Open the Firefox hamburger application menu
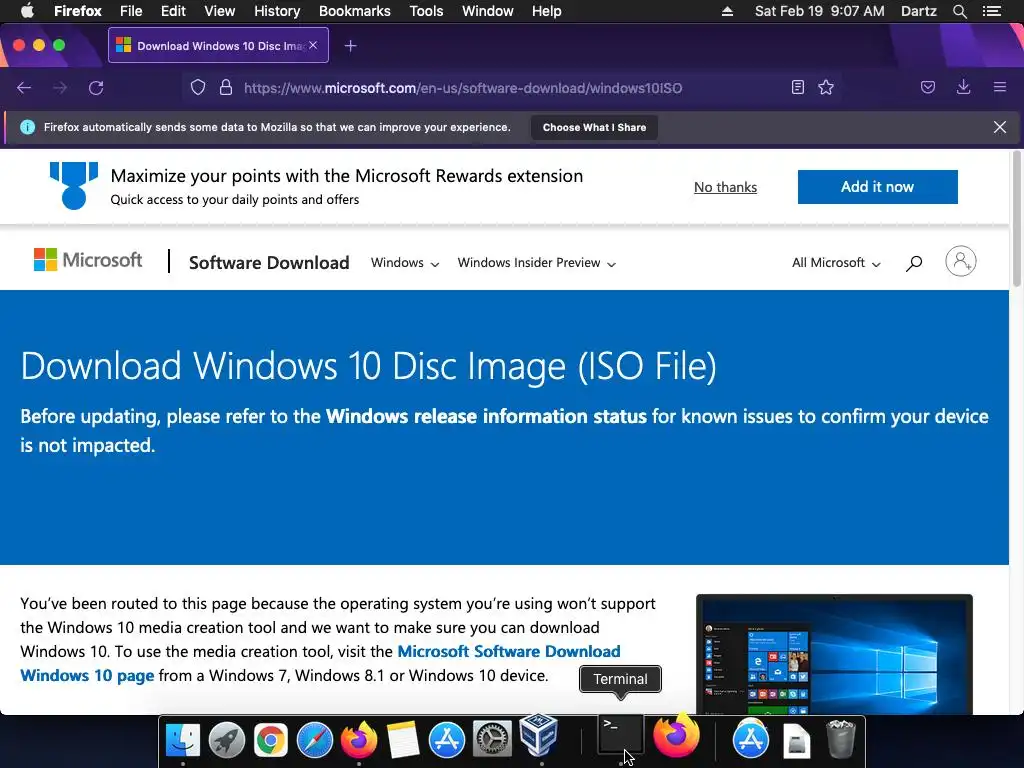 click(1000, 88)
